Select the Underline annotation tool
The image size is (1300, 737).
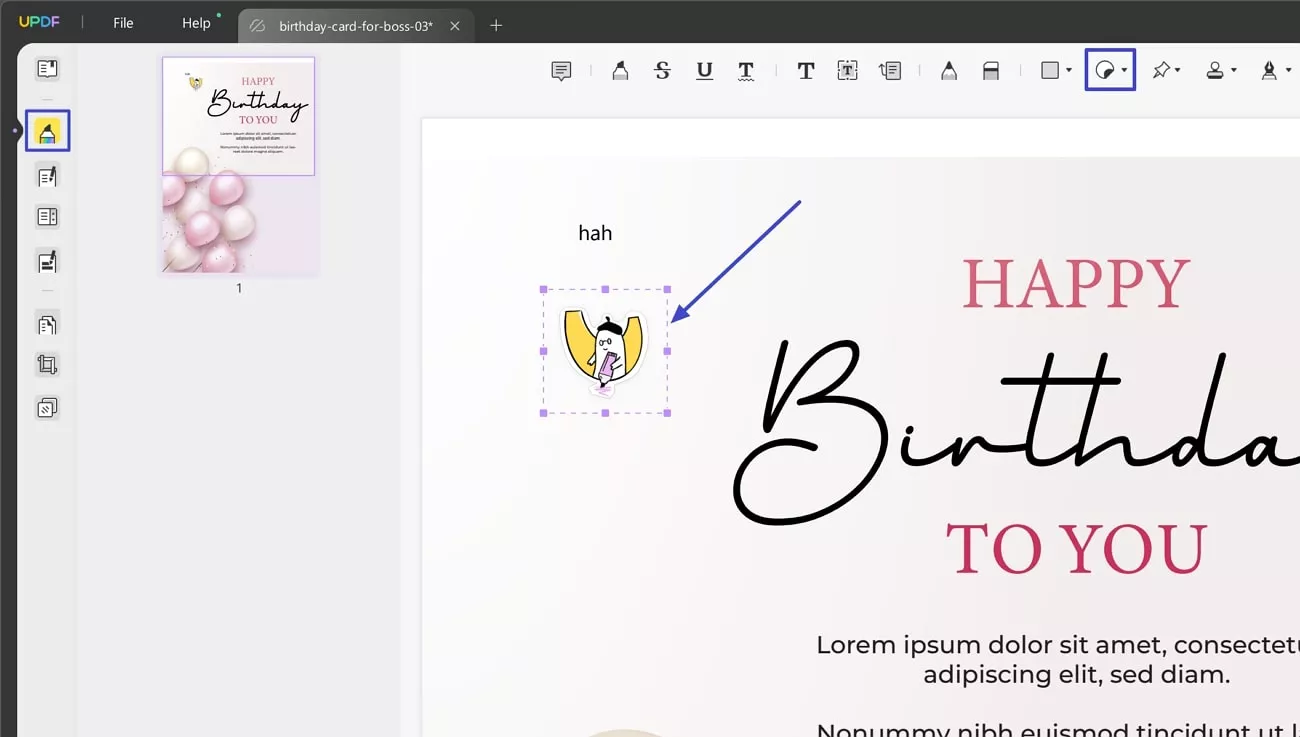coord(704,70)
